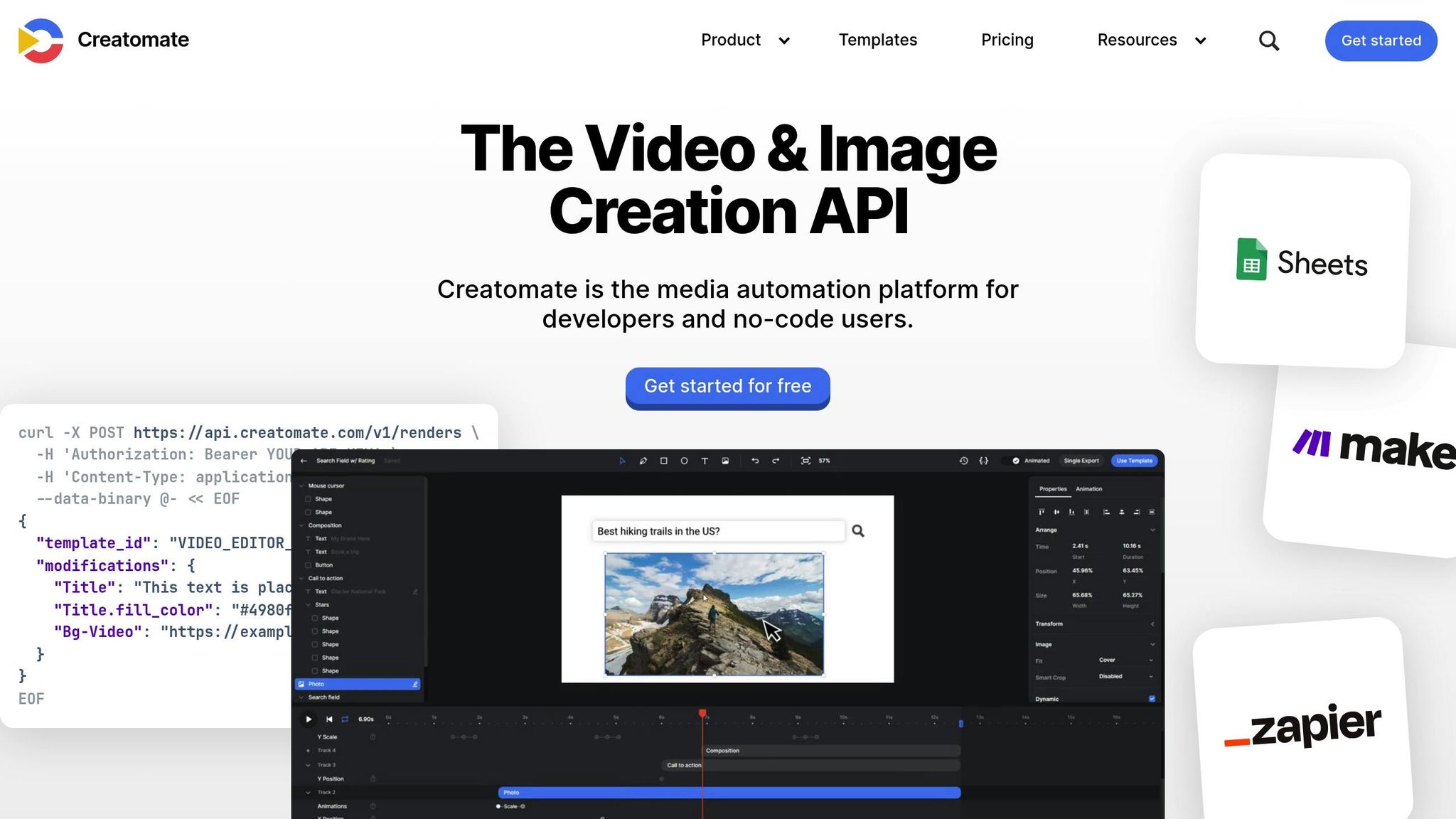
Task: Collapse the Composition layer group
Action: click(x=301, y=525)
